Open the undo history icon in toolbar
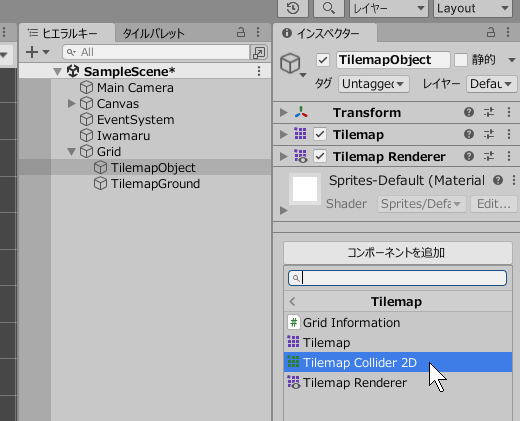The height and width of the screenshot is (421, 520). click(x=293, y=8)
